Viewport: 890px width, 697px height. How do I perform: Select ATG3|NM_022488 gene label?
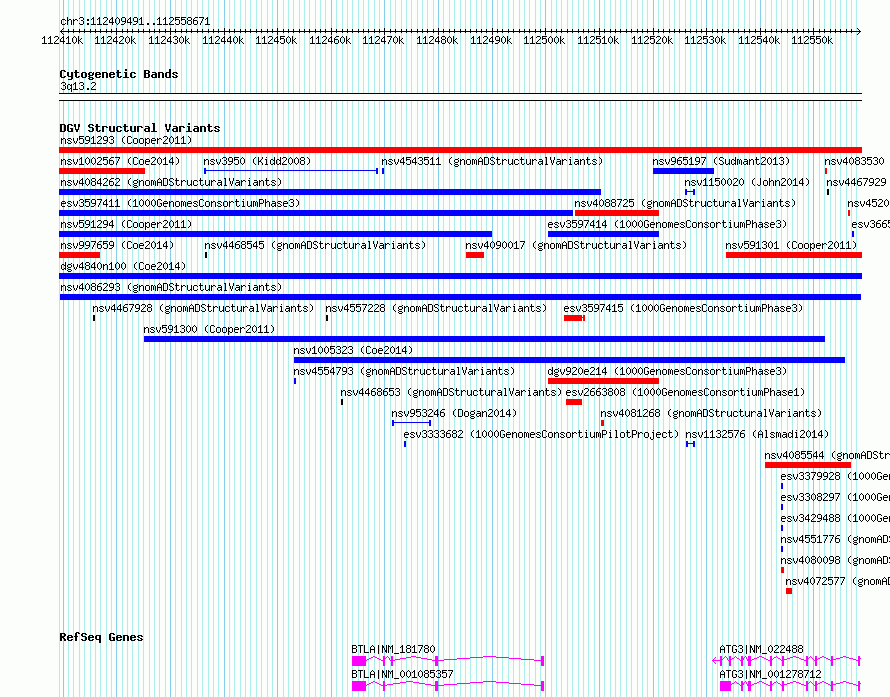[761, 649]
